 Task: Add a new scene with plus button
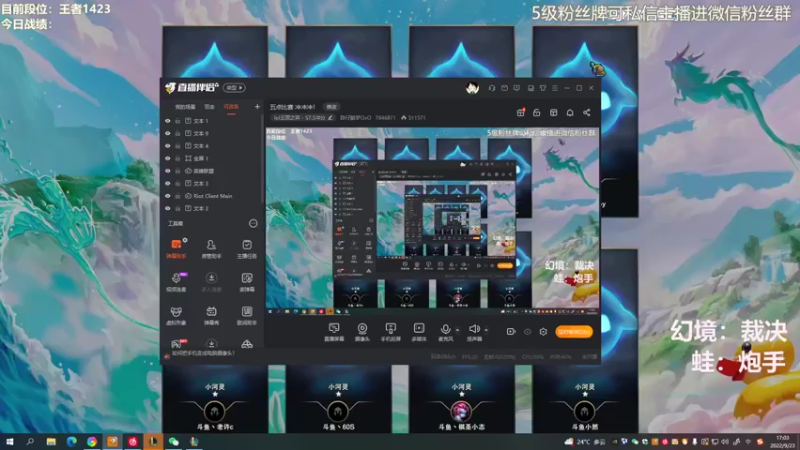(257, 107)
